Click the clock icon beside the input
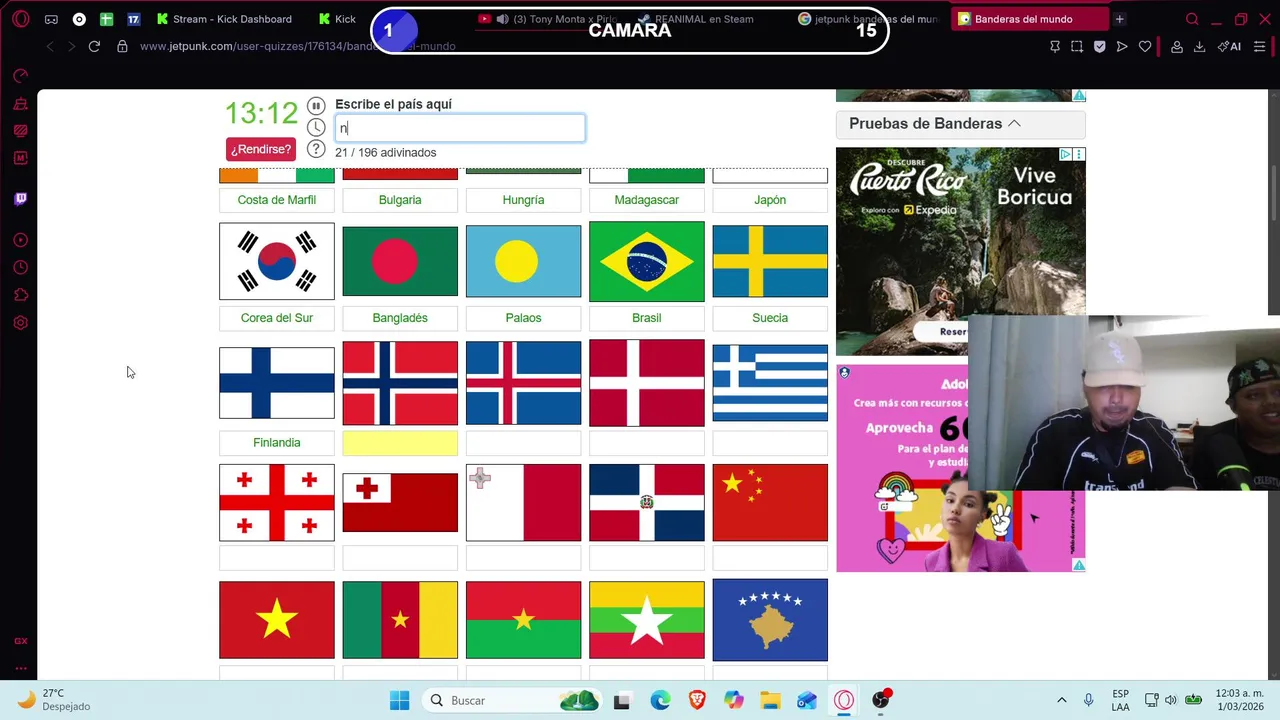The width and height of the screenshot is (1280, 720). [316, 127]
